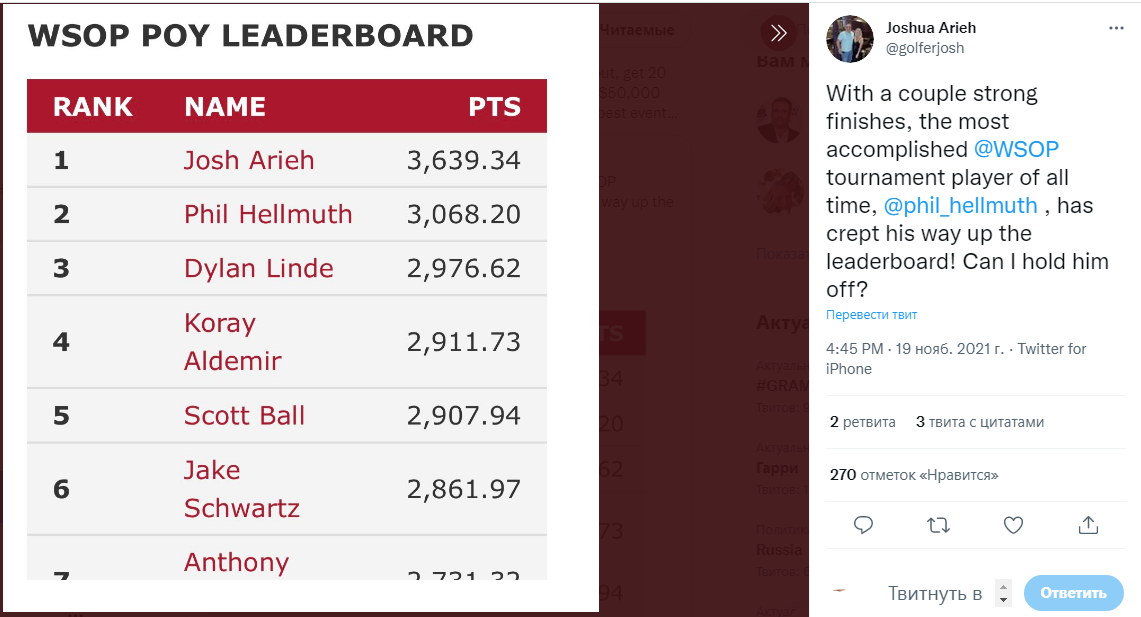Click the share upload icon
Image resolution: width=1141 pixels, height=617 pixels.
(1088, 525)
